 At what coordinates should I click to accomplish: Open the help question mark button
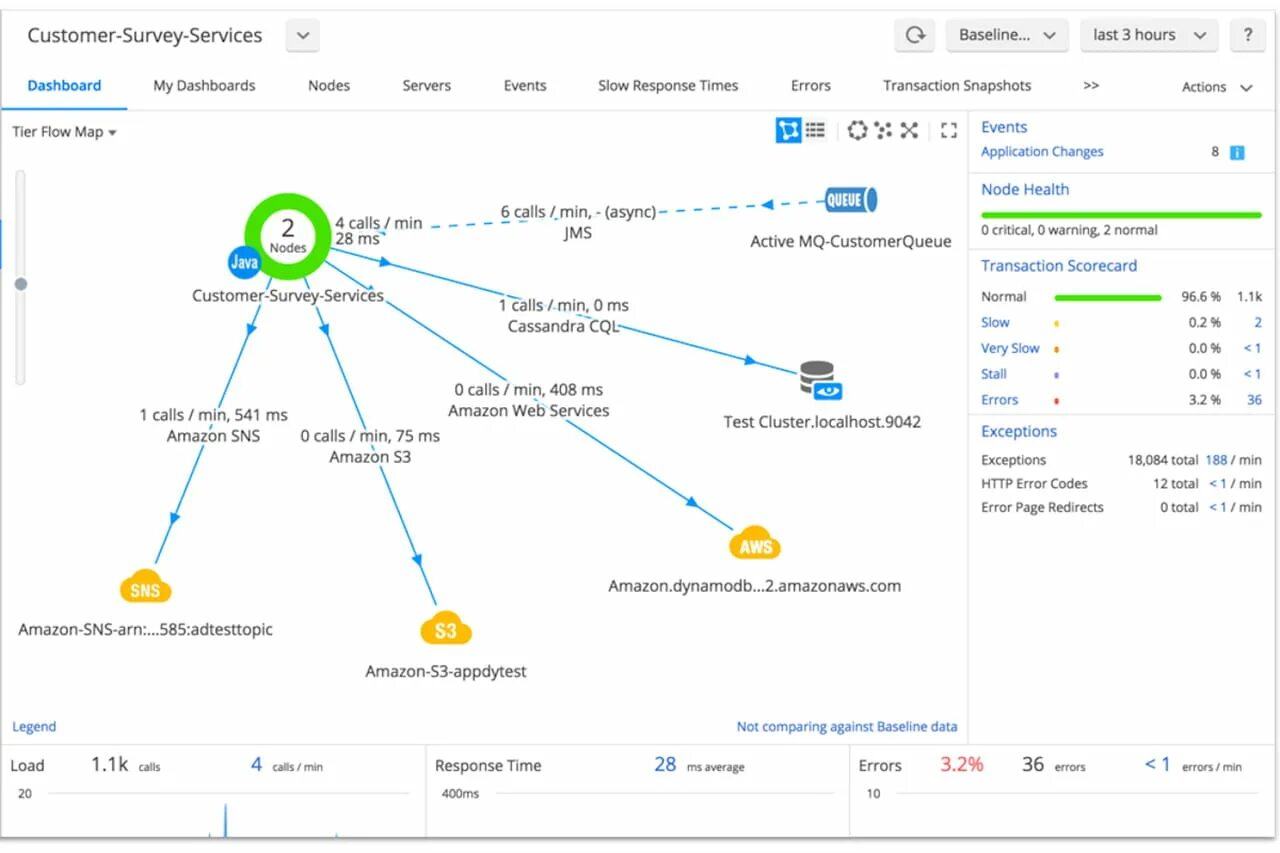(1247, 35)
